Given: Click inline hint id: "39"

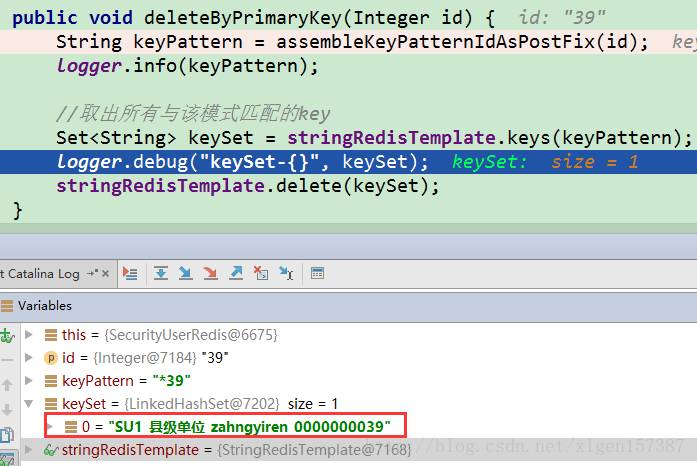Looking at the screenshot, I should click(x=562, y=18).
